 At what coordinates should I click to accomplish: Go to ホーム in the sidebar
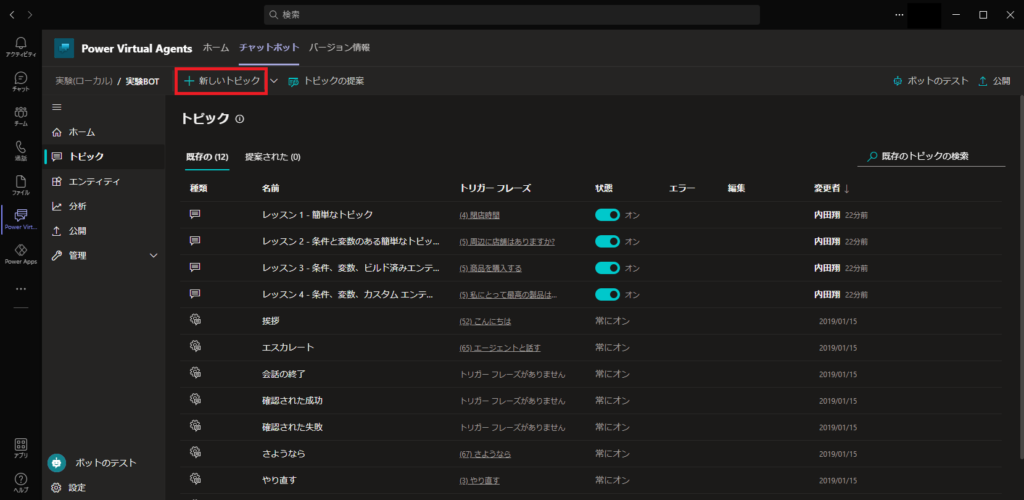coord(103,132)
